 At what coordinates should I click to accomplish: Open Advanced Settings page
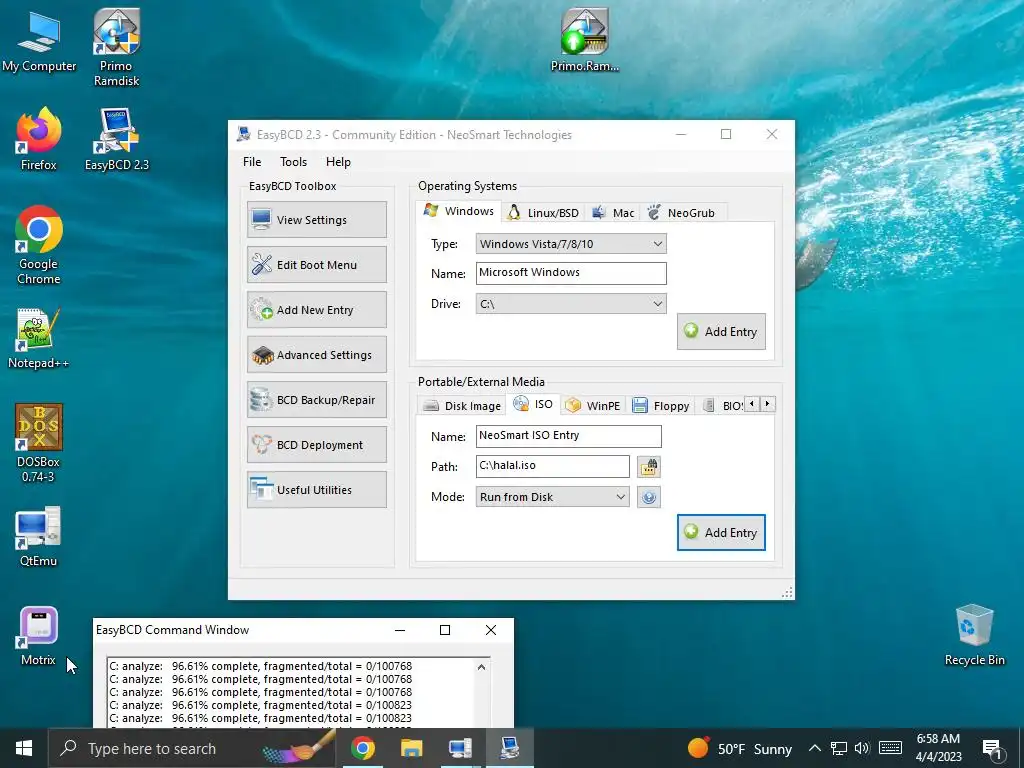pos(317,355)
